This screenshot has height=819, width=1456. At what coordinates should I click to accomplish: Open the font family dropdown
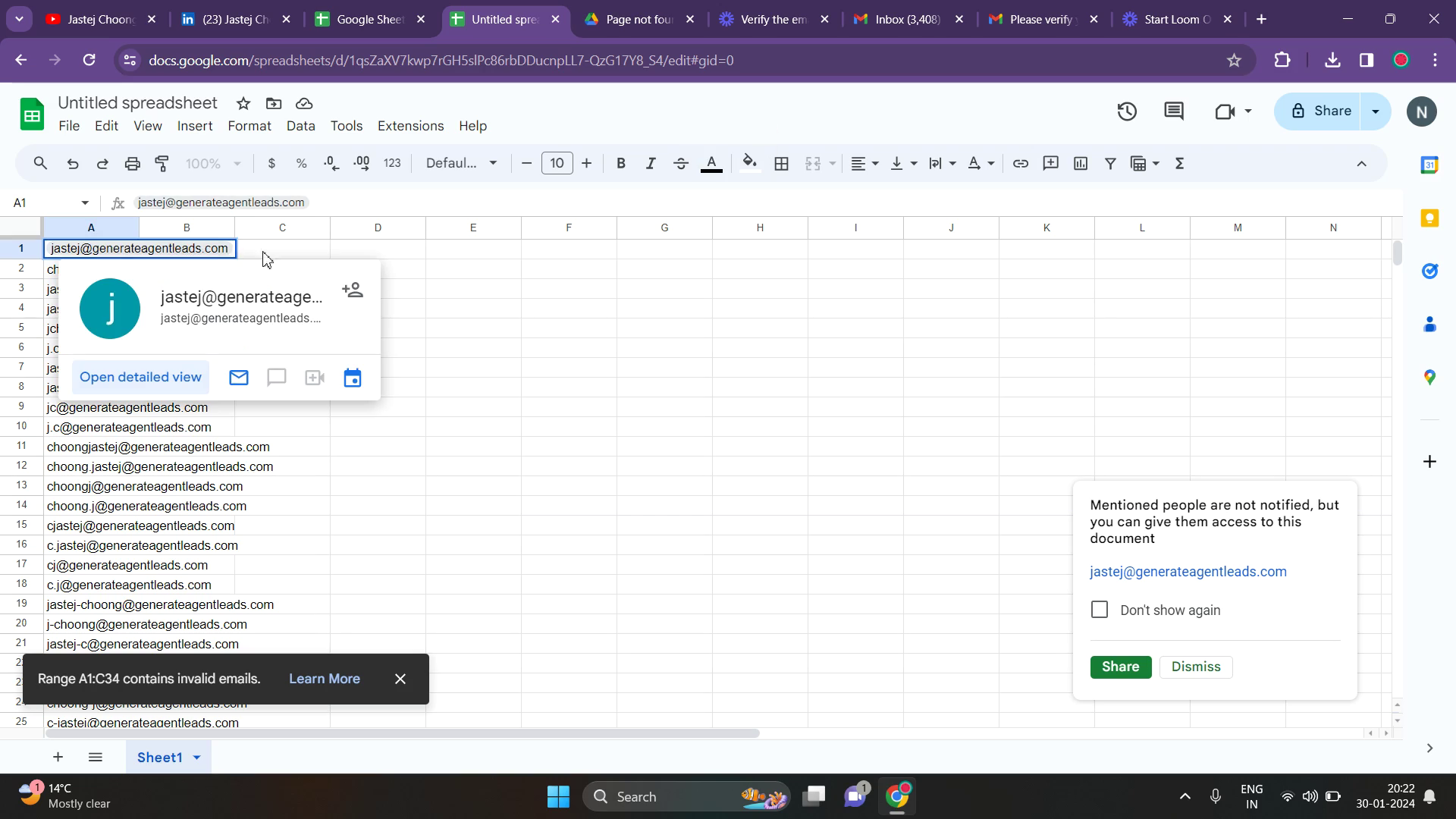[x=461, y=164]
